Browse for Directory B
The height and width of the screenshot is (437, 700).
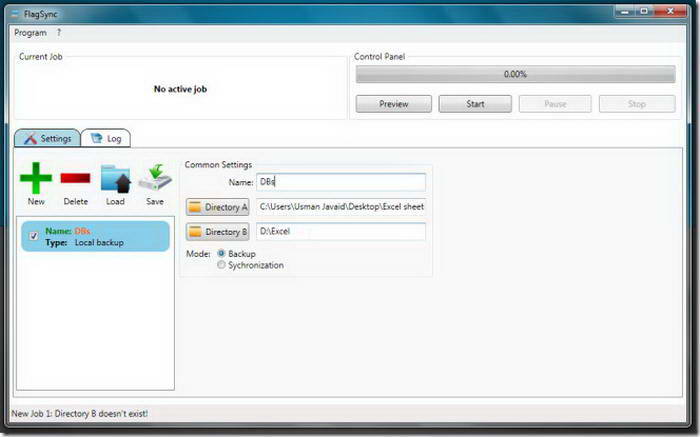tap(217, 232)
